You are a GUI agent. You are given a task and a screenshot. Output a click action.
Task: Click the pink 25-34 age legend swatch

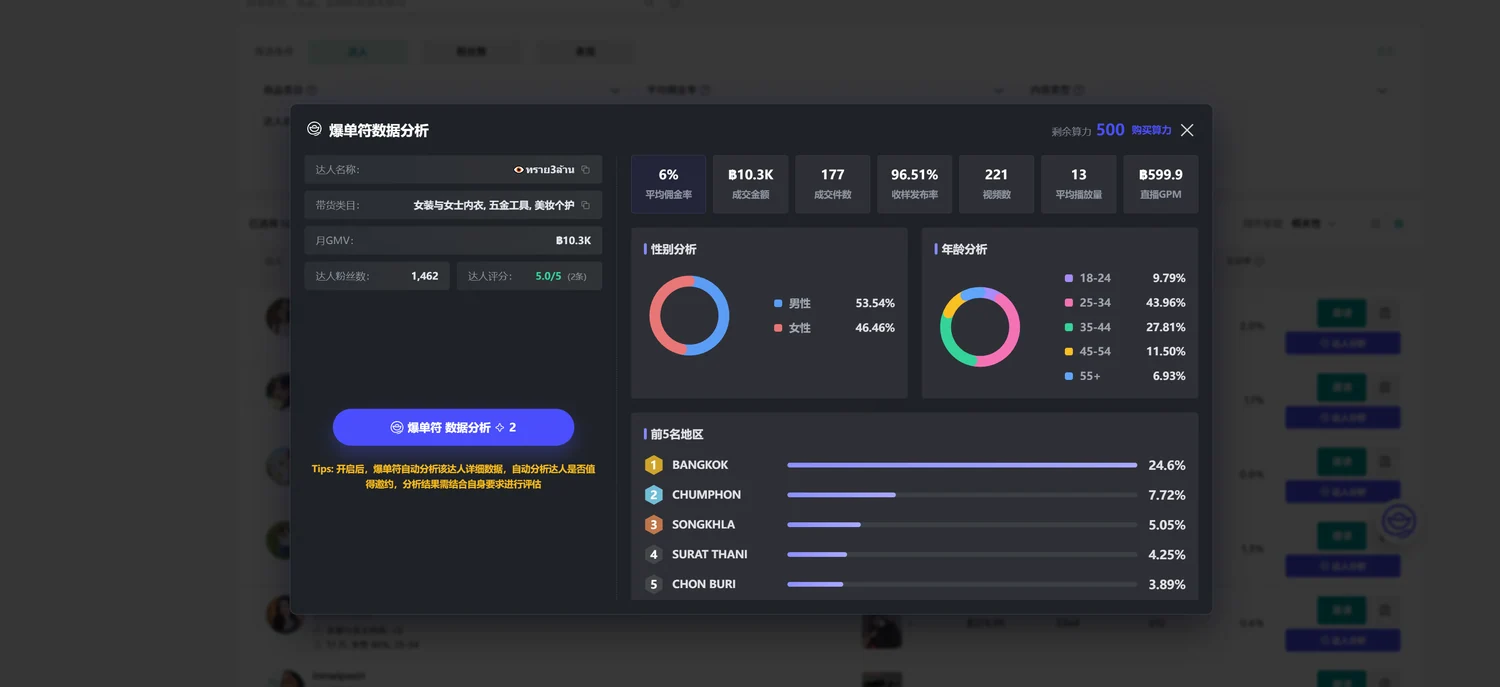[x=1069, y=303]
